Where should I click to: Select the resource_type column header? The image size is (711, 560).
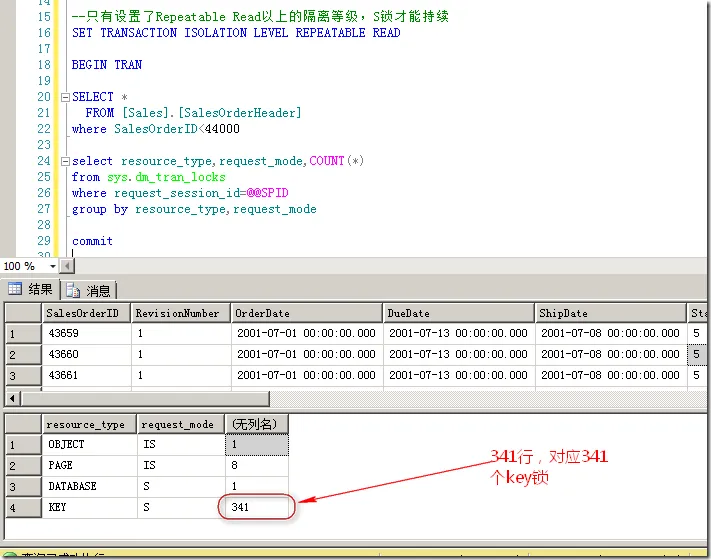pyautogui.click(x=89, y=424)
